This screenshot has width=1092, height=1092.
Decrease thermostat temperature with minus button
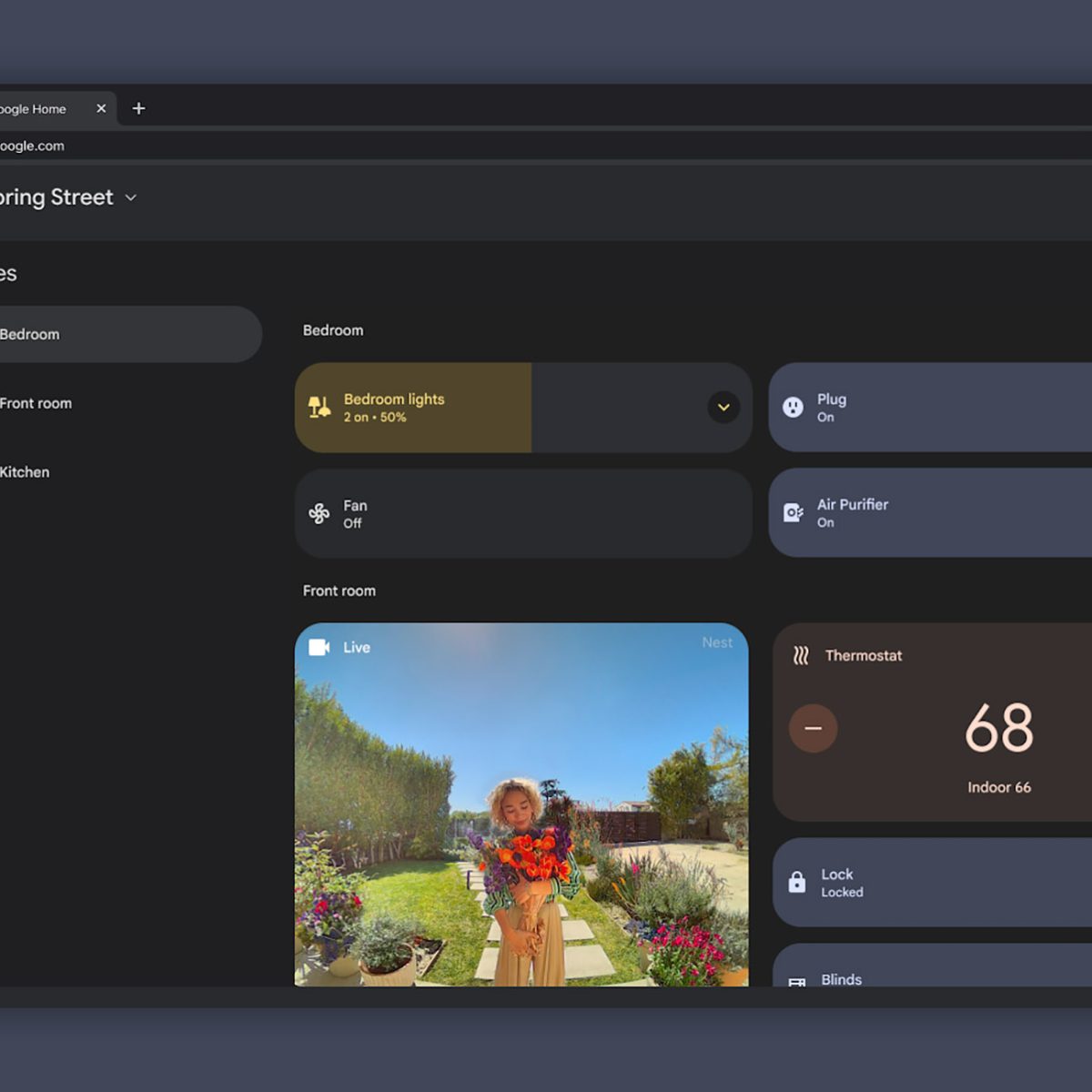(814, 728)
